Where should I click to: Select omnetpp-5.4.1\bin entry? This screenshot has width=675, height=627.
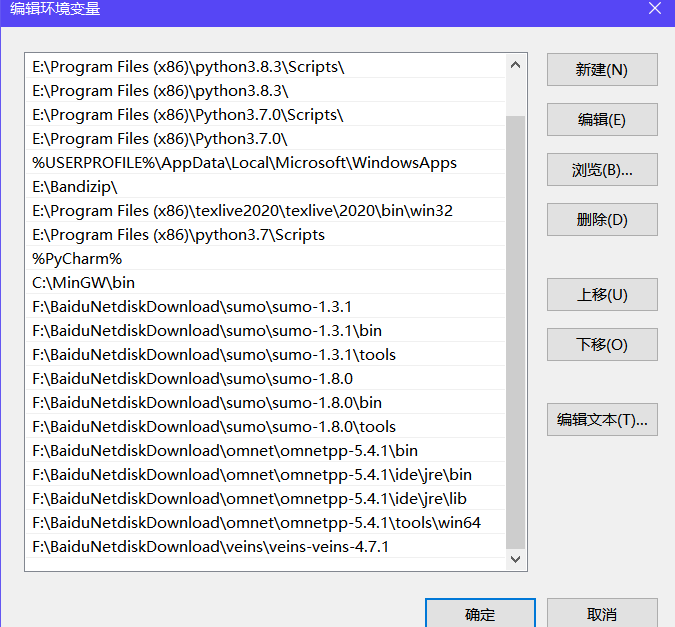coord(266,450)
